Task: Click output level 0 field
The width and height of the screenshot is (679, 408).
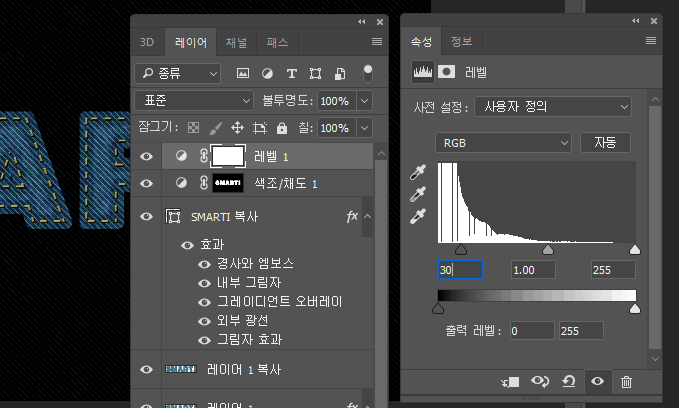Action: (532, 331)
